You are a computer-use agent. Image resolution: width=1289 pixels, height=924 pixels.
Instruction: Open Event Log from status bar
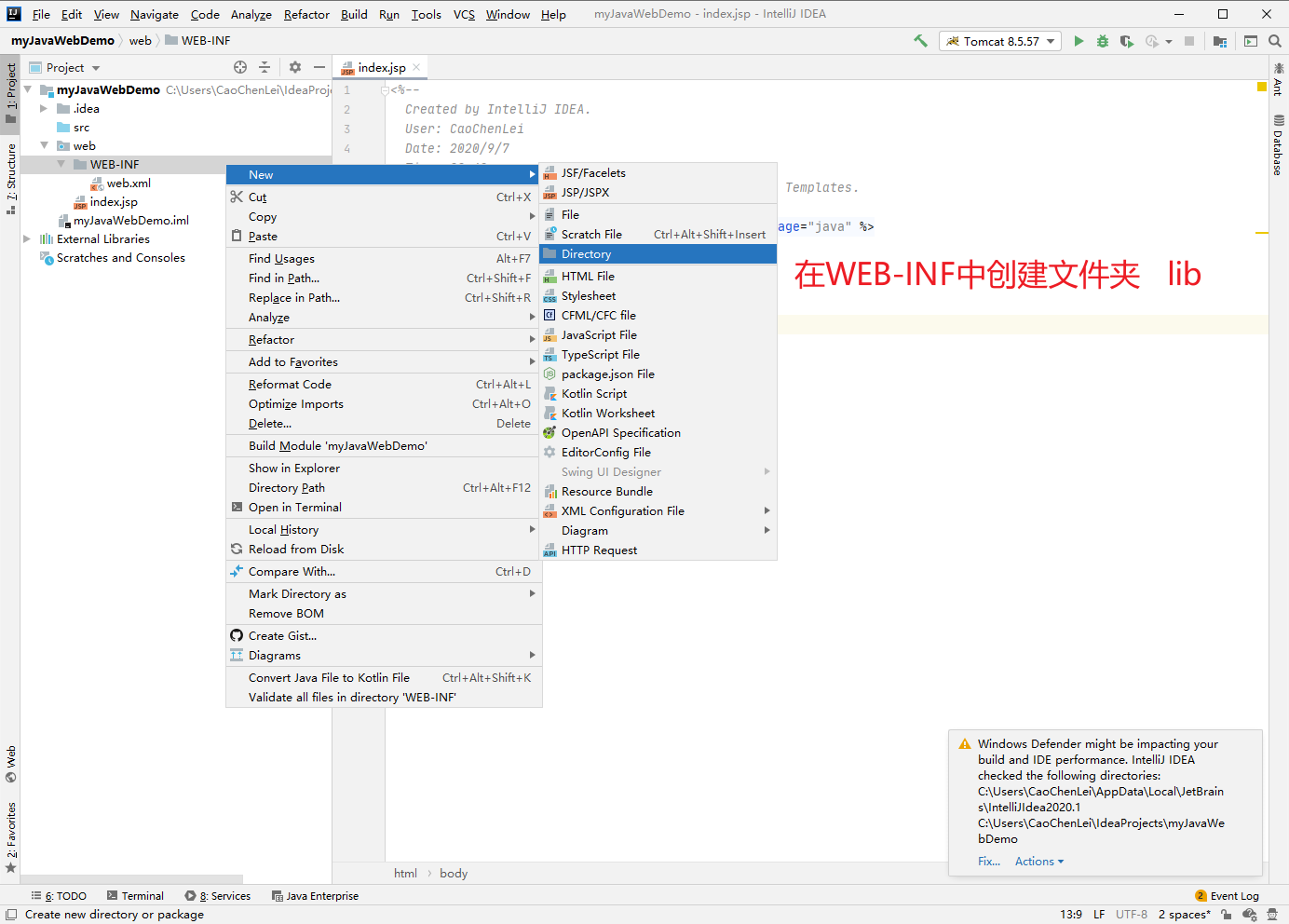(1227, 896)
